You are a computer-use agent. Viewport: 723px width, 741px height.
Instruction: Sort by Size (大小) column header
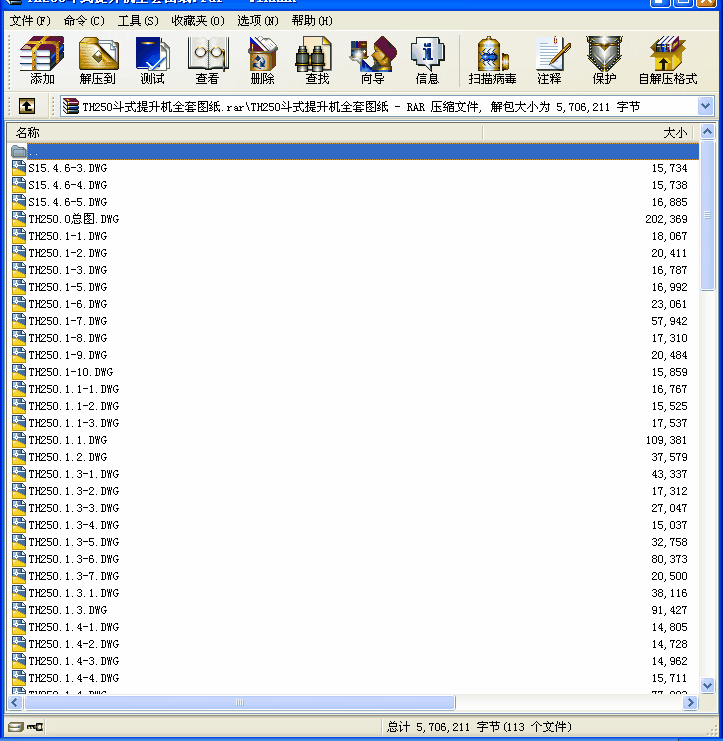coord(587,133)
